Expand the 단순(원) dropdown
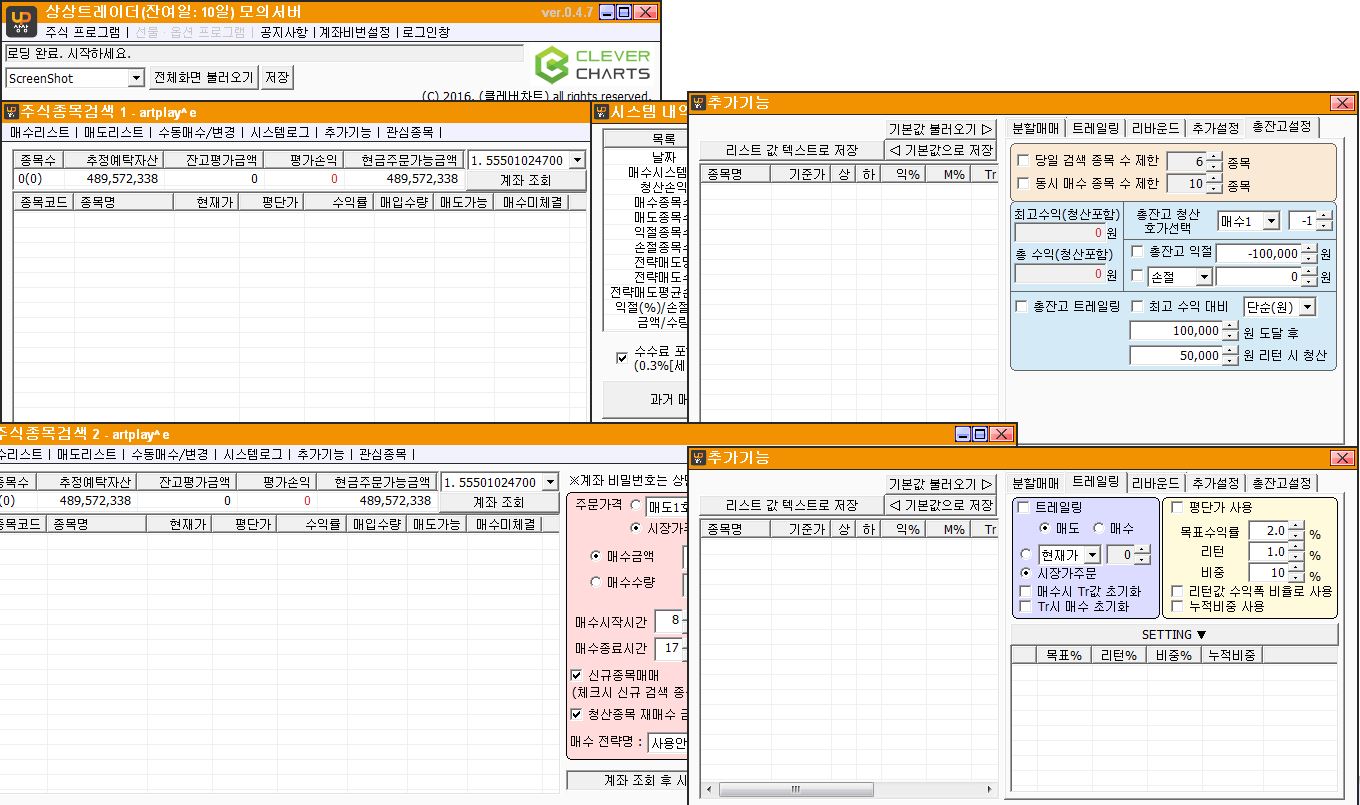 pos(1307,306)
